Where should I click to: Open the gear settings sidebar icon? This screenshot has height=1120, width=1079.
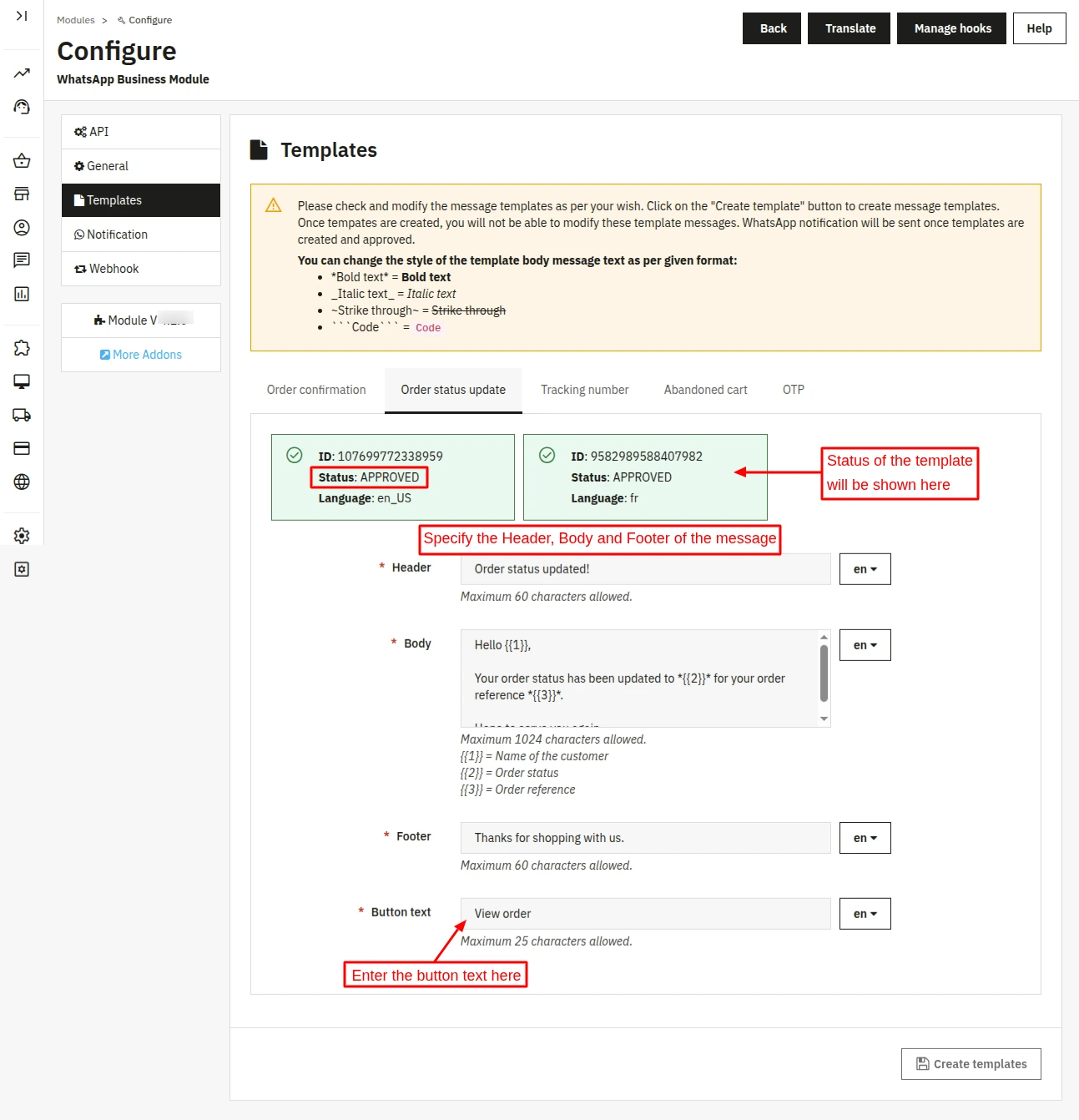(22, 536)
